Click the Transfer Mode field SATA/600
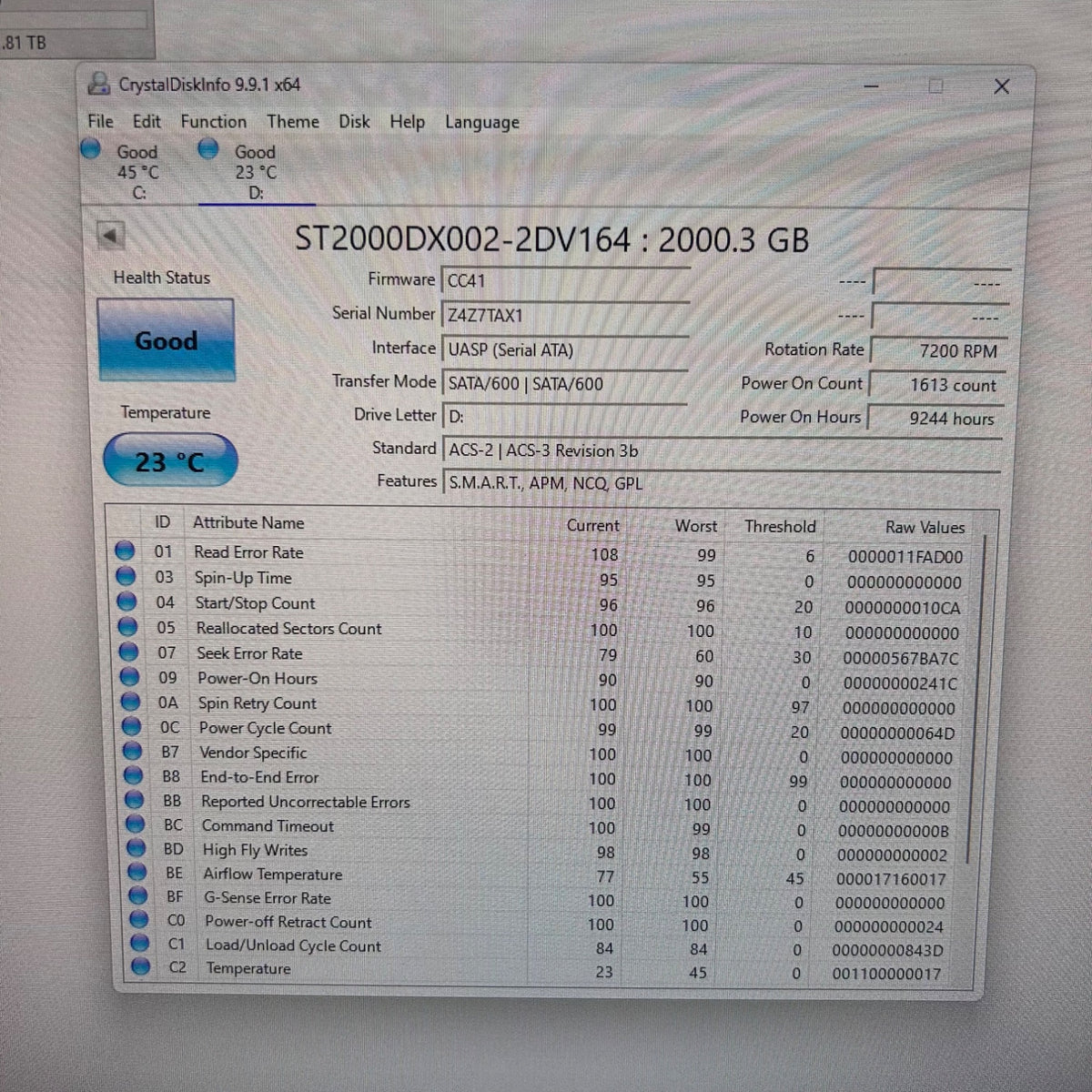Image resolution: width=1092 pixels, height=1092 pixels. pos(565,384)
